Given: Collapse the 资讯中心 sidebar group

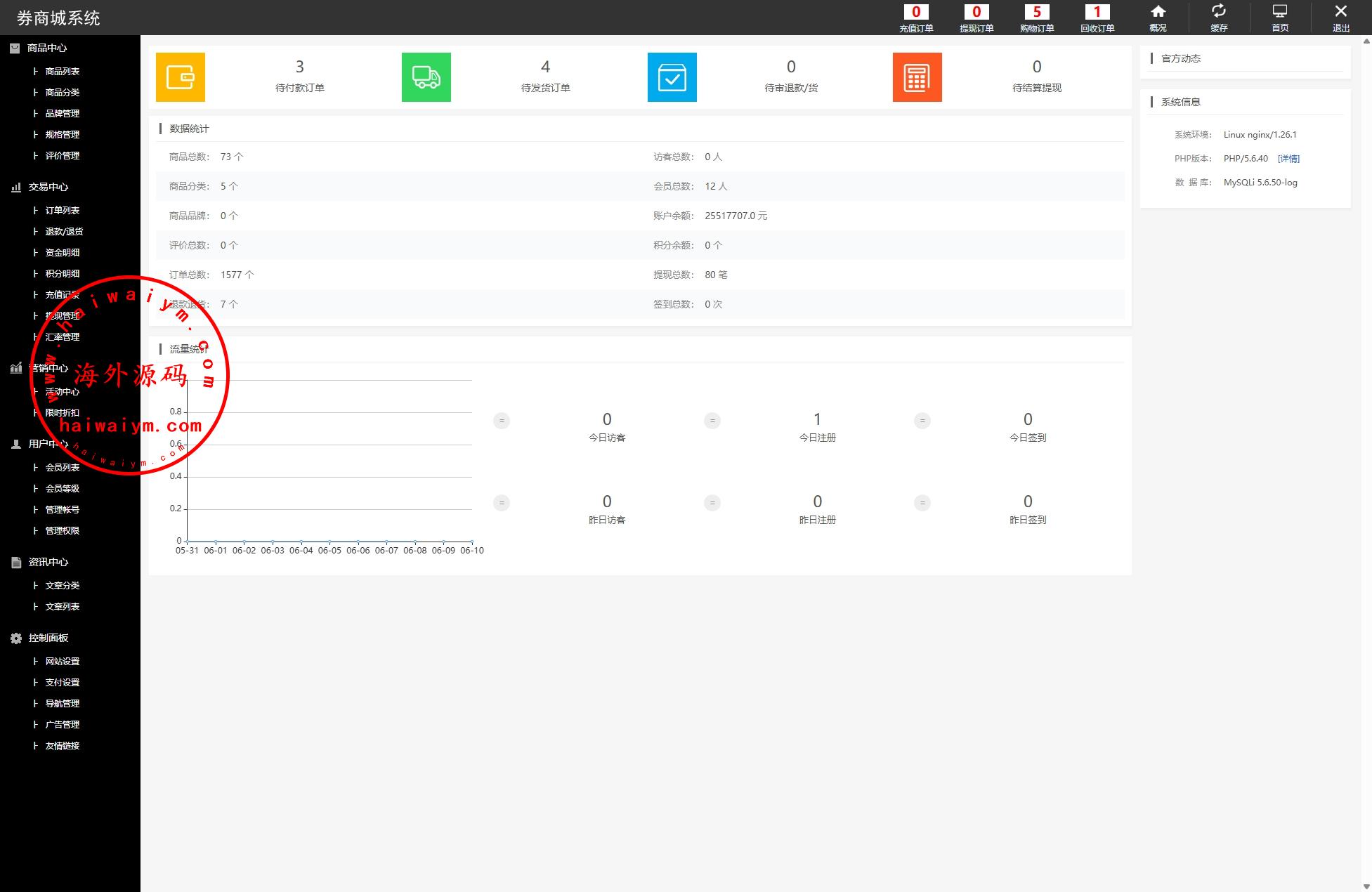Looking at the screenshot, I should pyautogui.click(x=48, y=562).
